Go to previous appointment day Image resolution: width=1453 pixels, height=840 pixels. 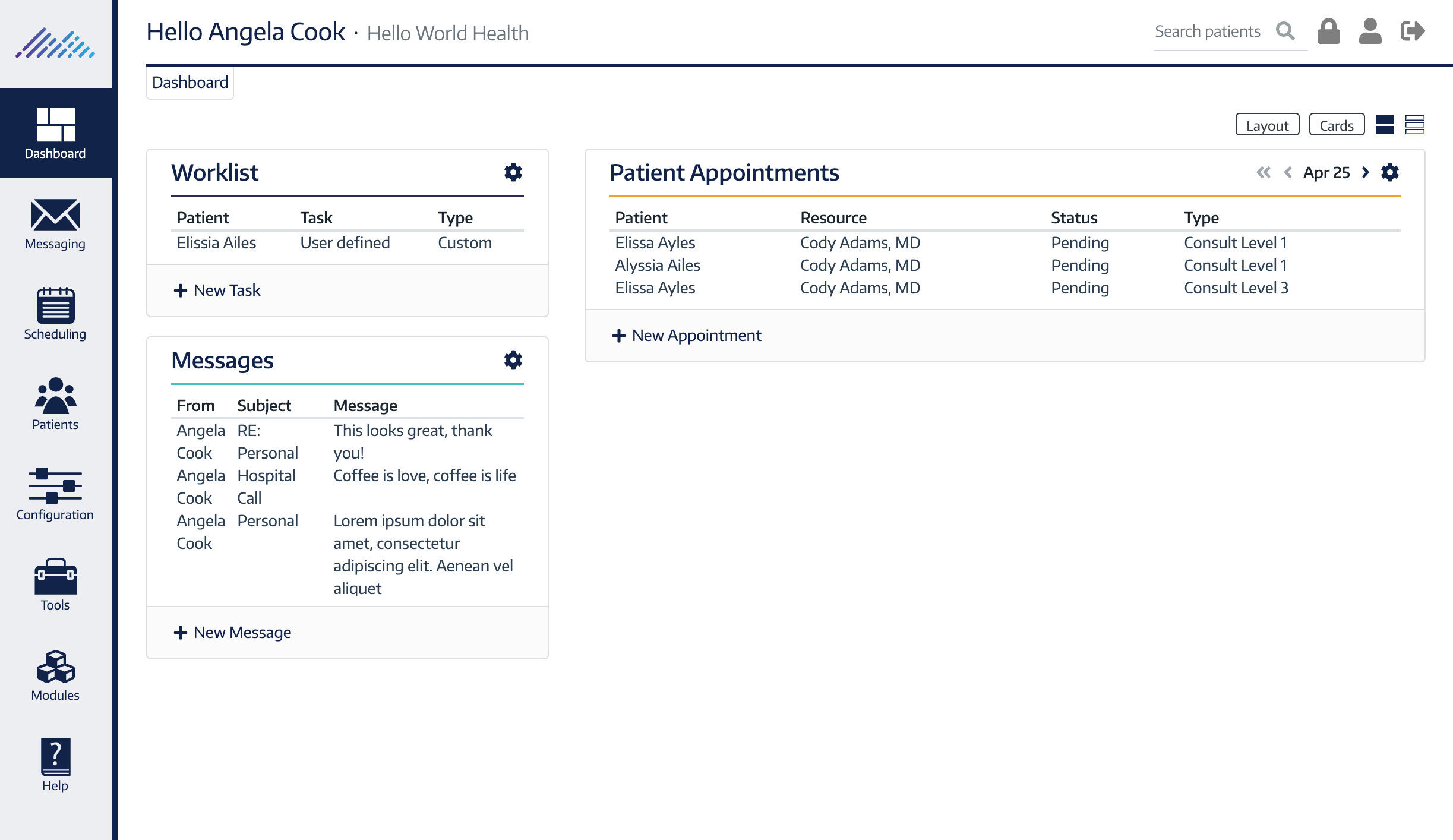pyautogui.click(x=1288, y=173)
